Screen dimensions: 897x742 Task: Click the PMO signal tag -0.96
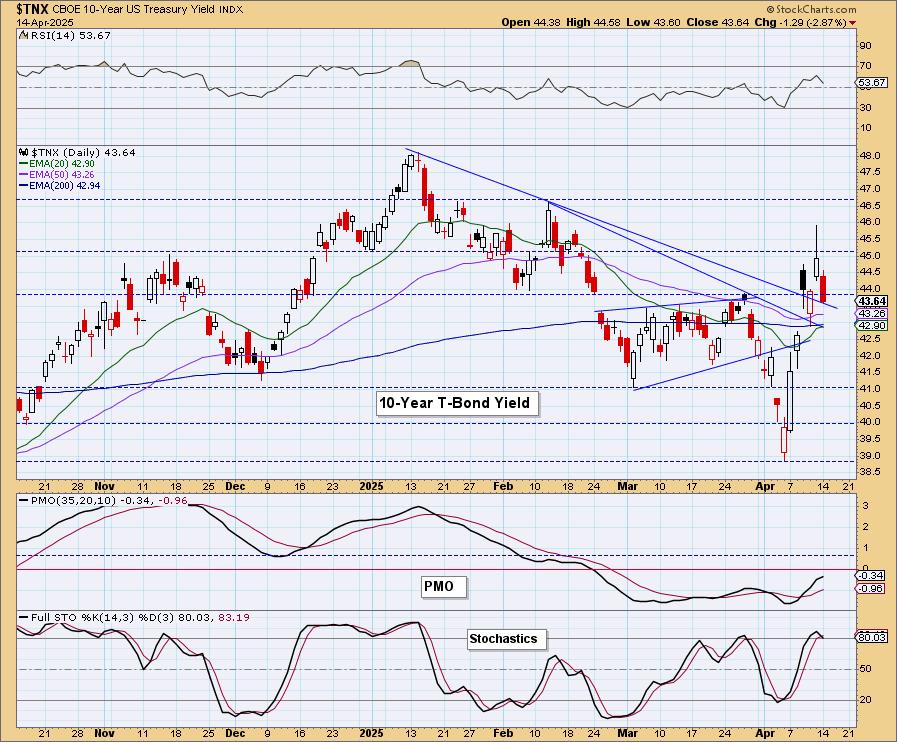872,588
